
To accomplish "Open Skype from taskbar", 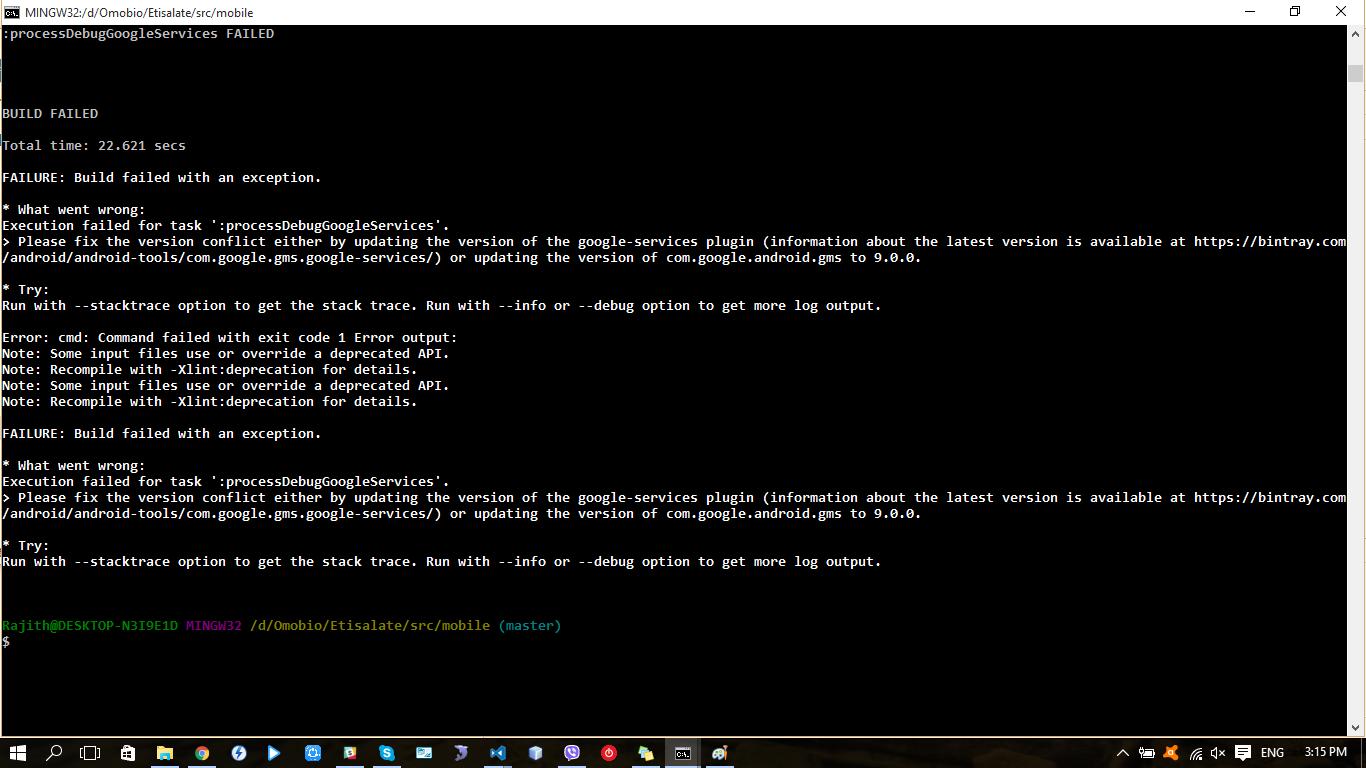I will pyautogui.click(x=386, y=753).
